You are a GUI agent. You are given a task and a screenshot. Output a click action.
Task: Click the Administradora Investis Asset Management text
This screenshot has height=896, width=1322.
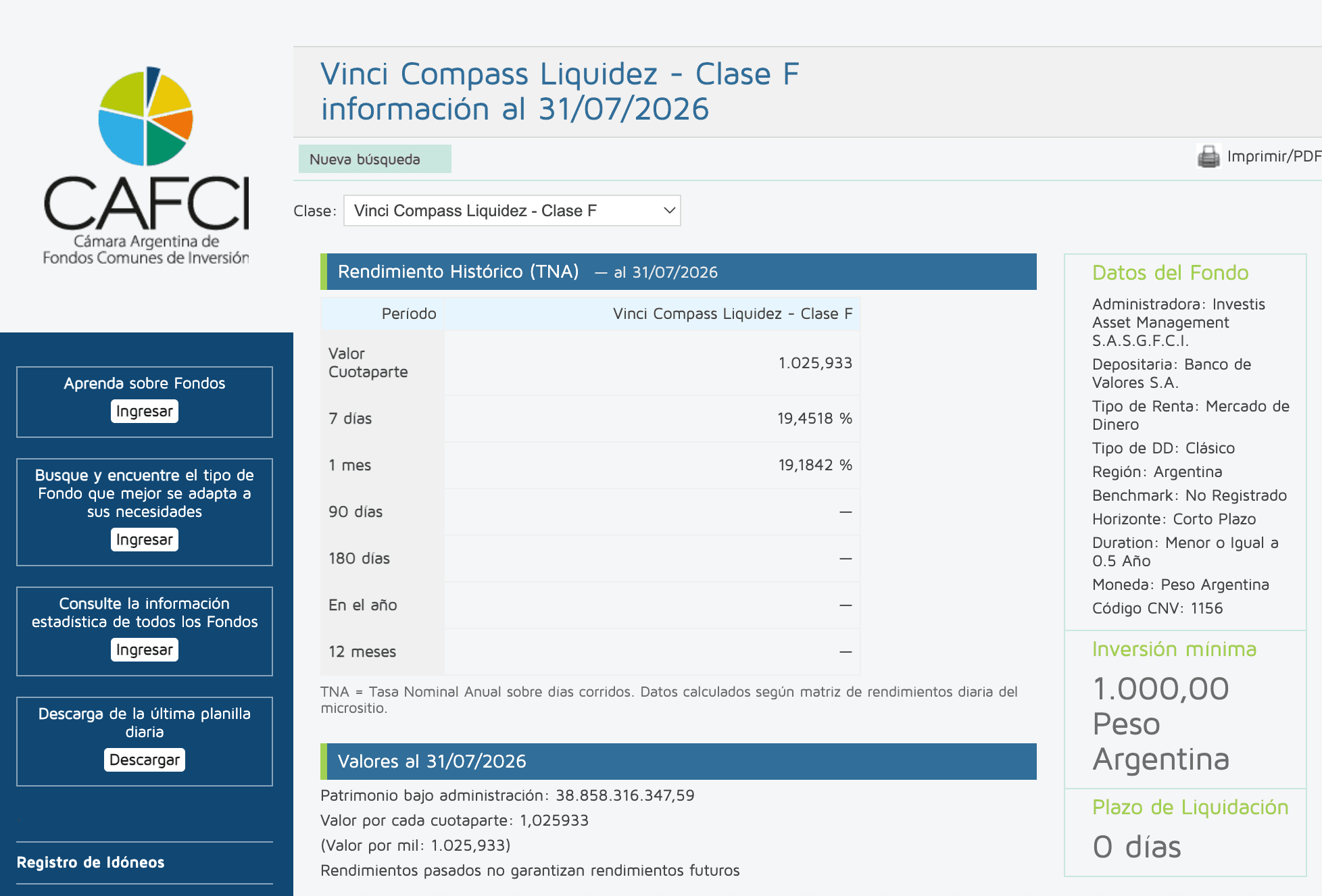tap(1179, 322)
